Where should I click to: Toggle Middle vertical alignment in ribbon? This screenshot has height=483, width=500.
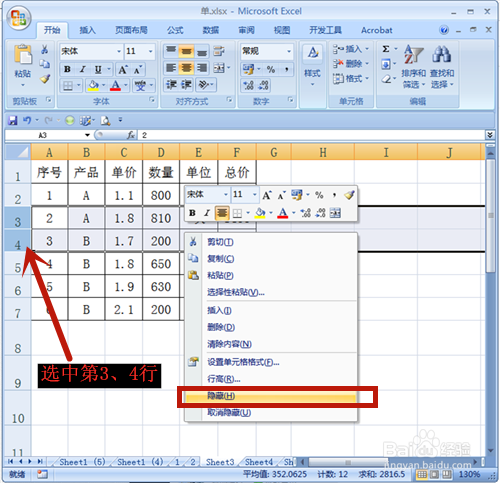(186, 51)
